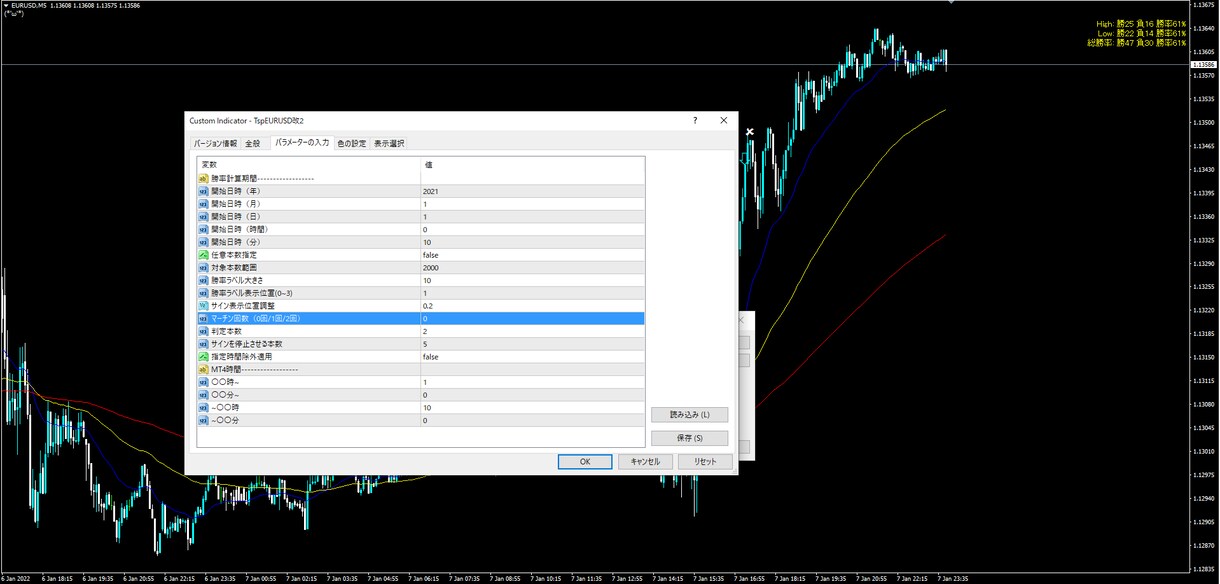Click the integer icon next to 開始日時(年)

203,191
